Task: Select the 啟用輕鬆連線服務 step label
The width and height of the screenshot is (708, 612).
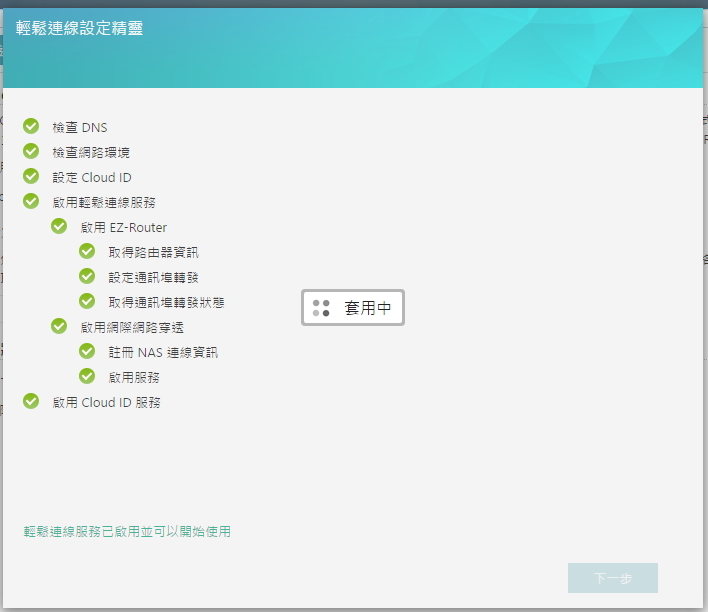Action: pyautogui.click(x=104, y=202)
